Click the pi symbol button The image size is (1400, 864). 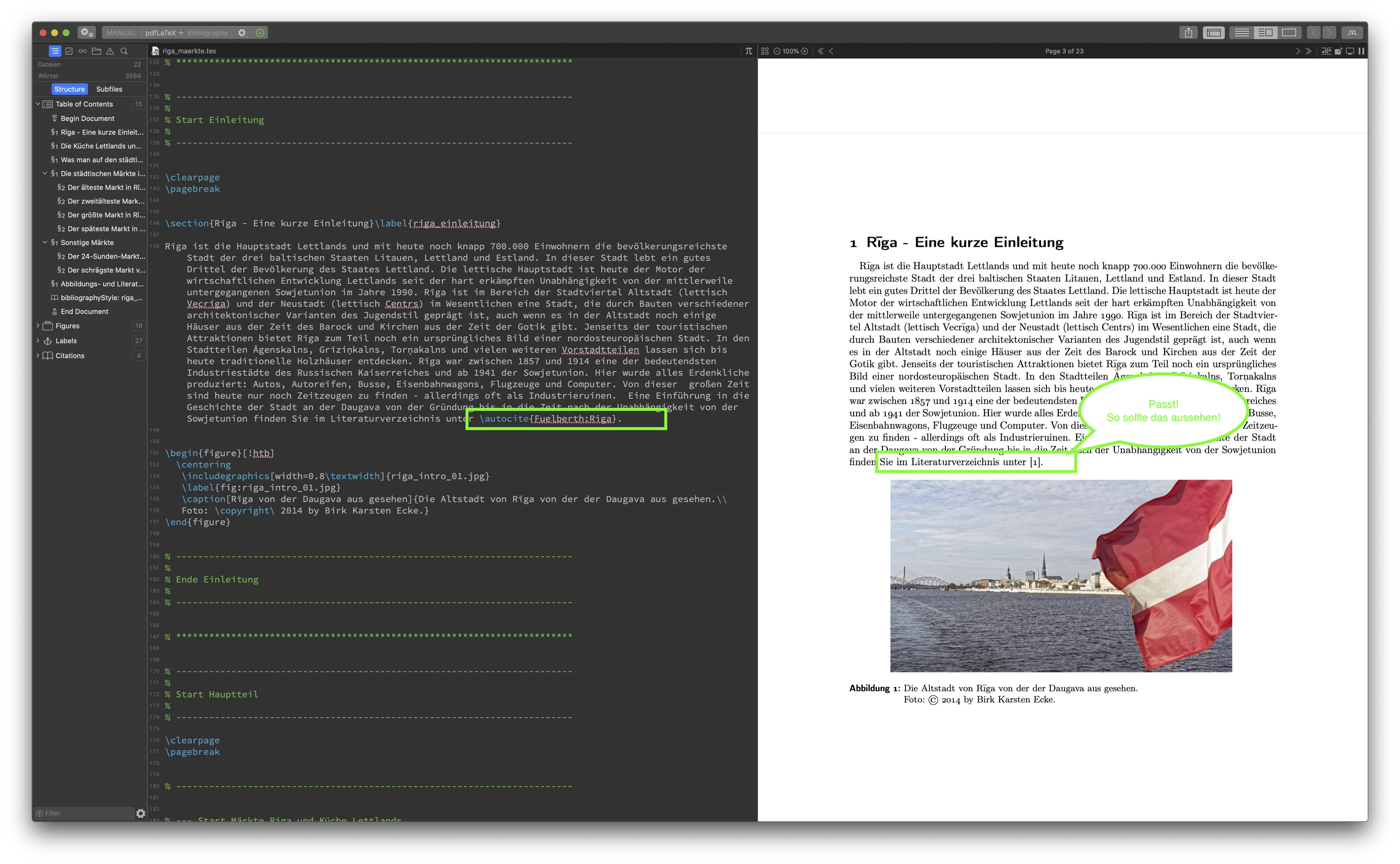(x=749, y=51)
